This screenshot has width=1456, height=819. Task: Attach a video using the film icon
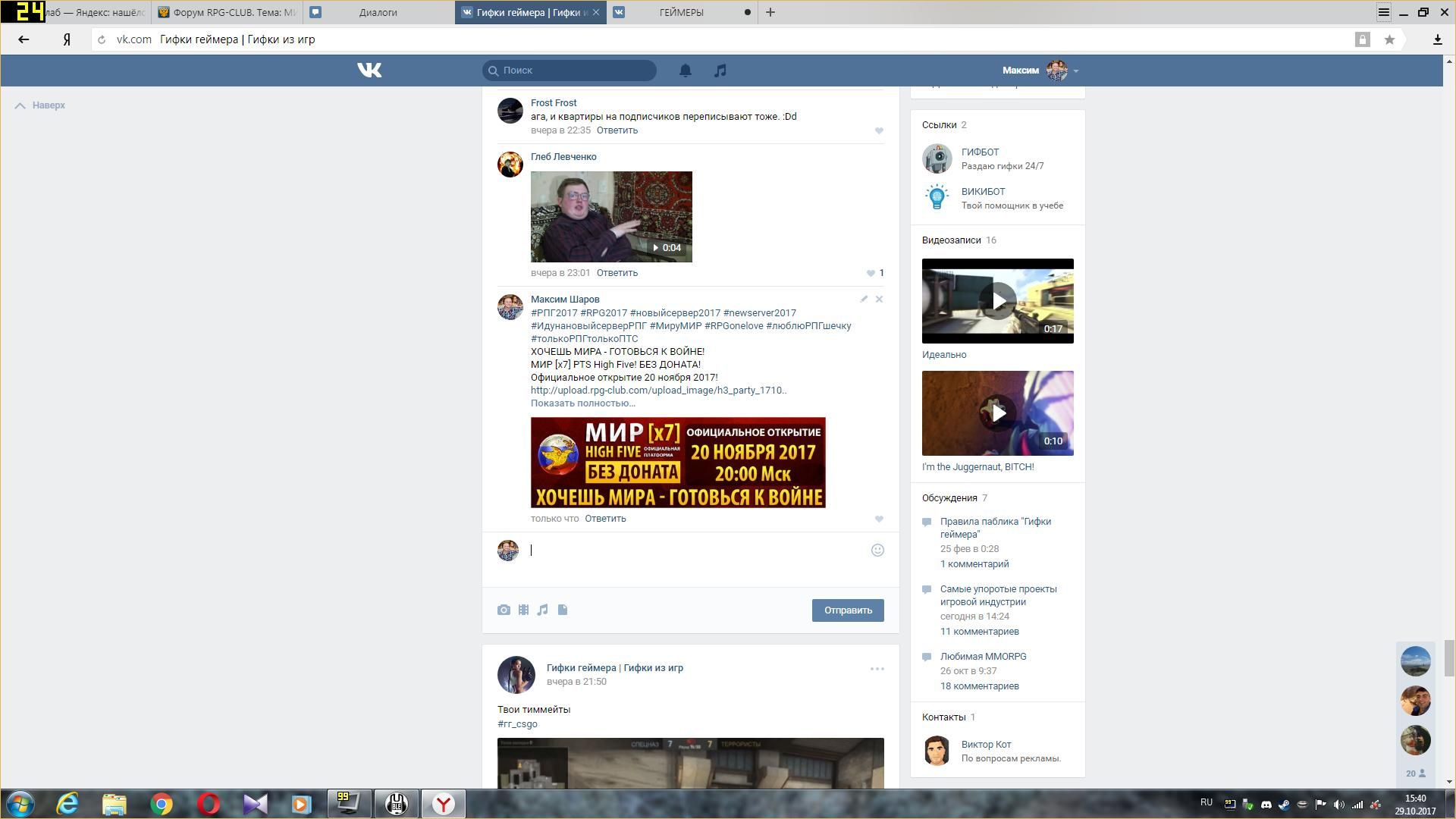[x=523, y=610]
